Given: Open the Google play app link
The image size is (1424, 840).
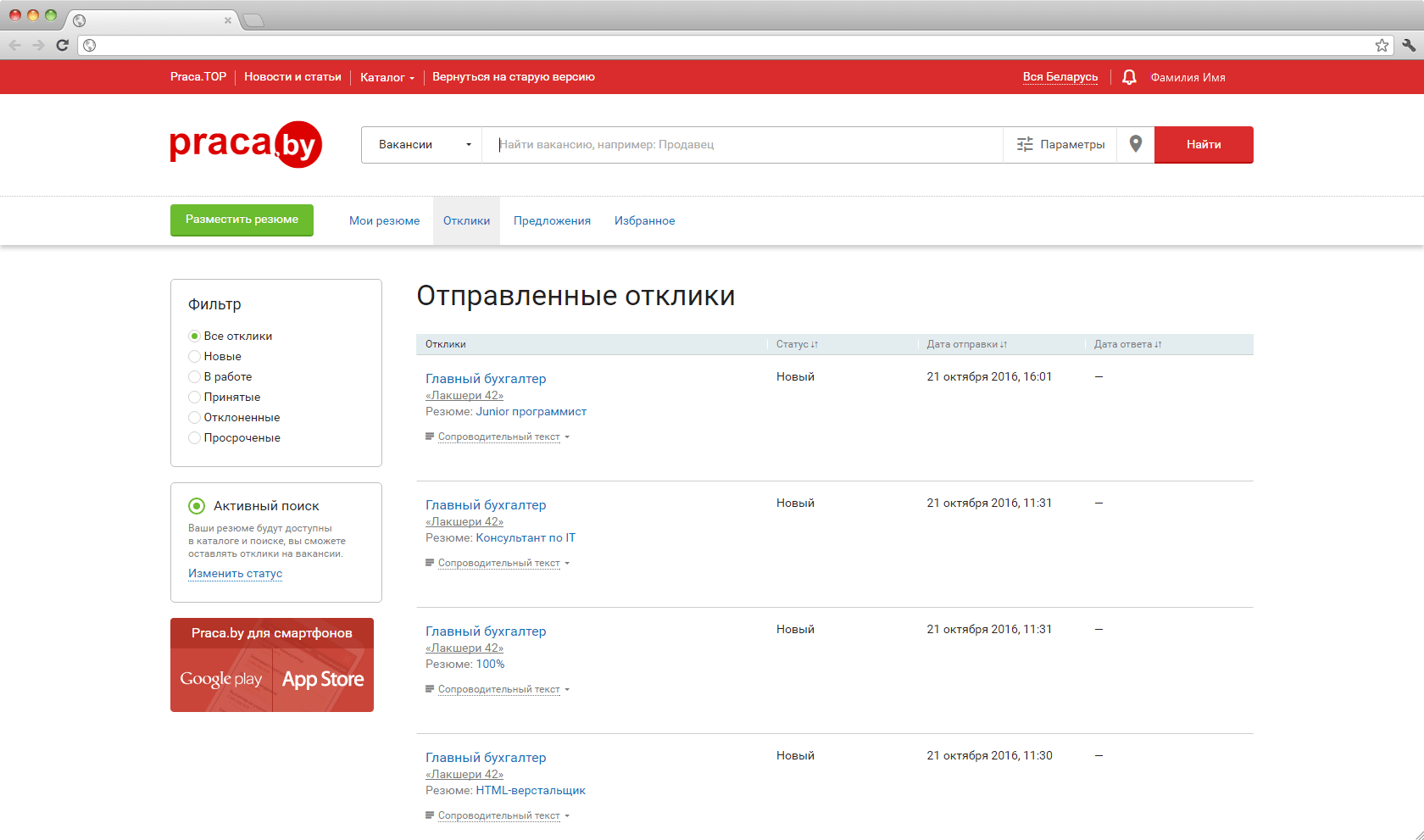Looking at the screenshot, I should click(x=221, y=680).
